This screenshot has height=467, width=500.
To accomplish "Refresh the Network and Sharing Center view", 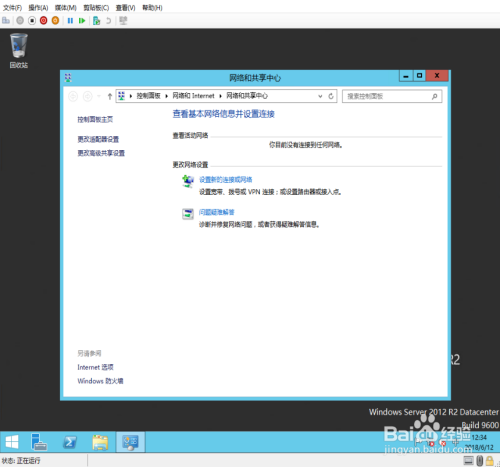I will 331,96.
